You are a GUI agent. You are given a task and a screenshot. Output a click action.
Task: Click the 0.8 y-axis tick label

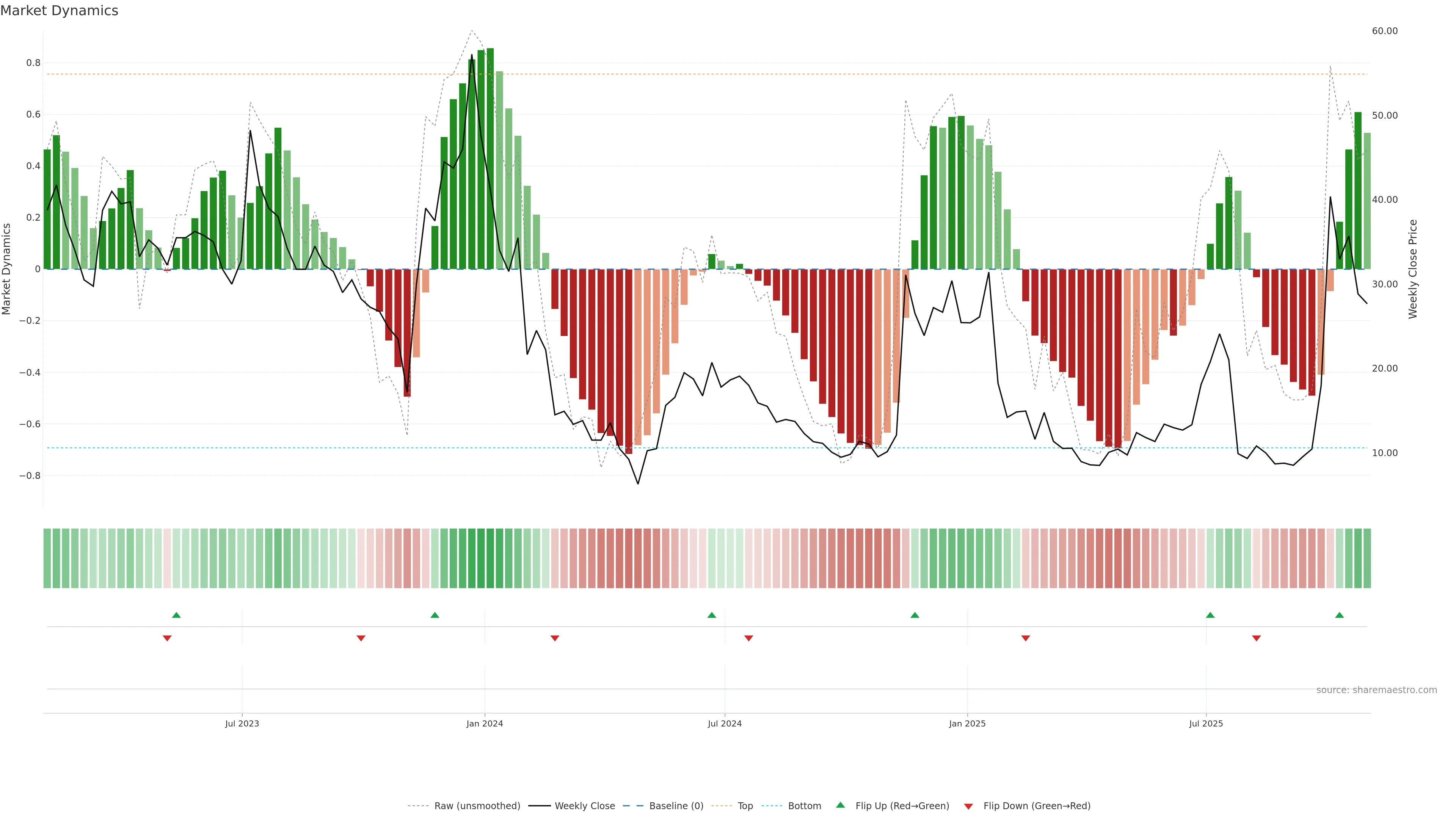tap(33, 63)
